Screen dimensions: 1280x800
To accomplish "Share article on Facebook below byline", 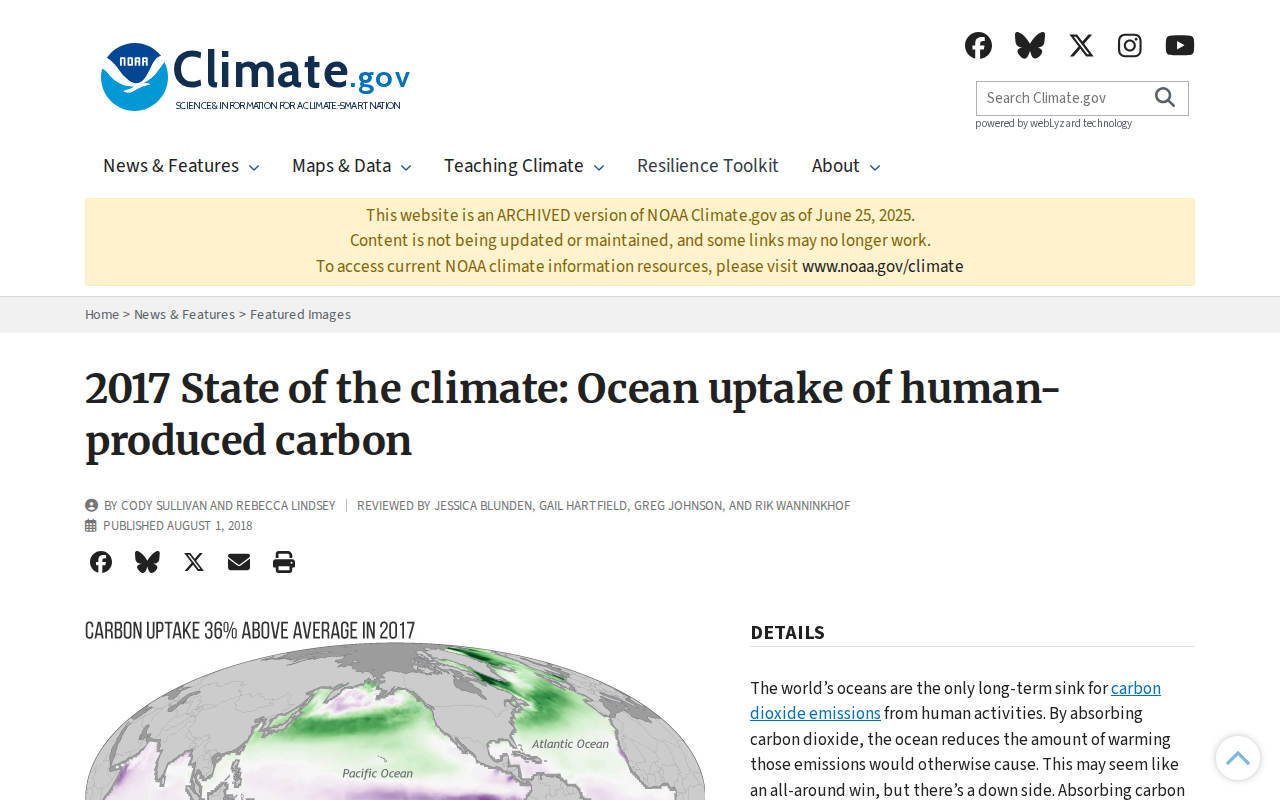I will pyautogui.click(x=101, y=562).
